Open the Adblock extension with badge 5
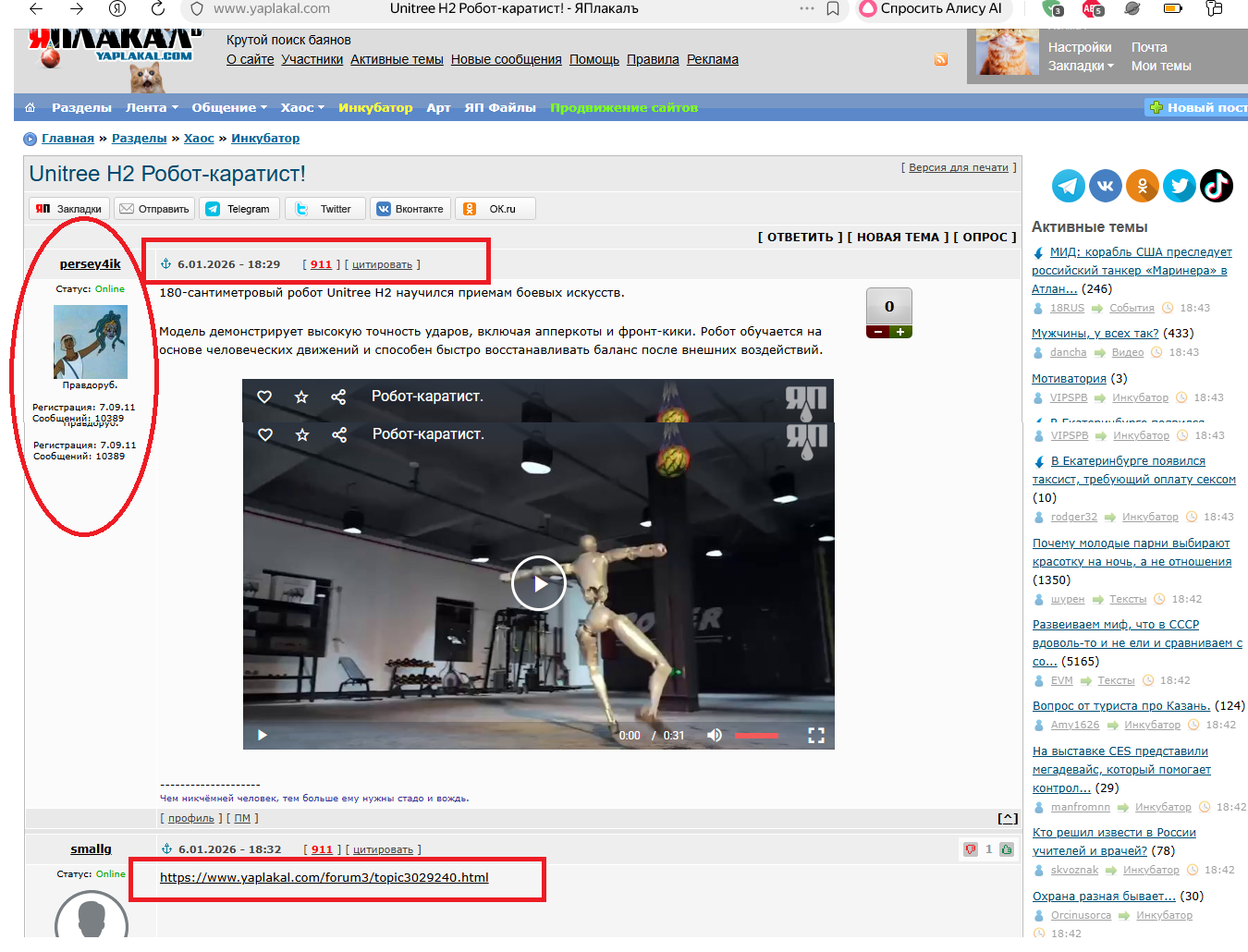Image resolution: width=1248 pixels, height=952 pixels. tap(1093, 8)
